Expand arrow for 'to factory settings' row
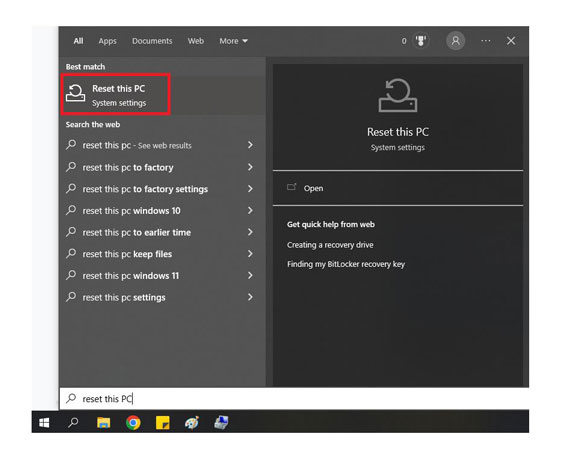Screen dimensions: 580x450 coord(250,189)
